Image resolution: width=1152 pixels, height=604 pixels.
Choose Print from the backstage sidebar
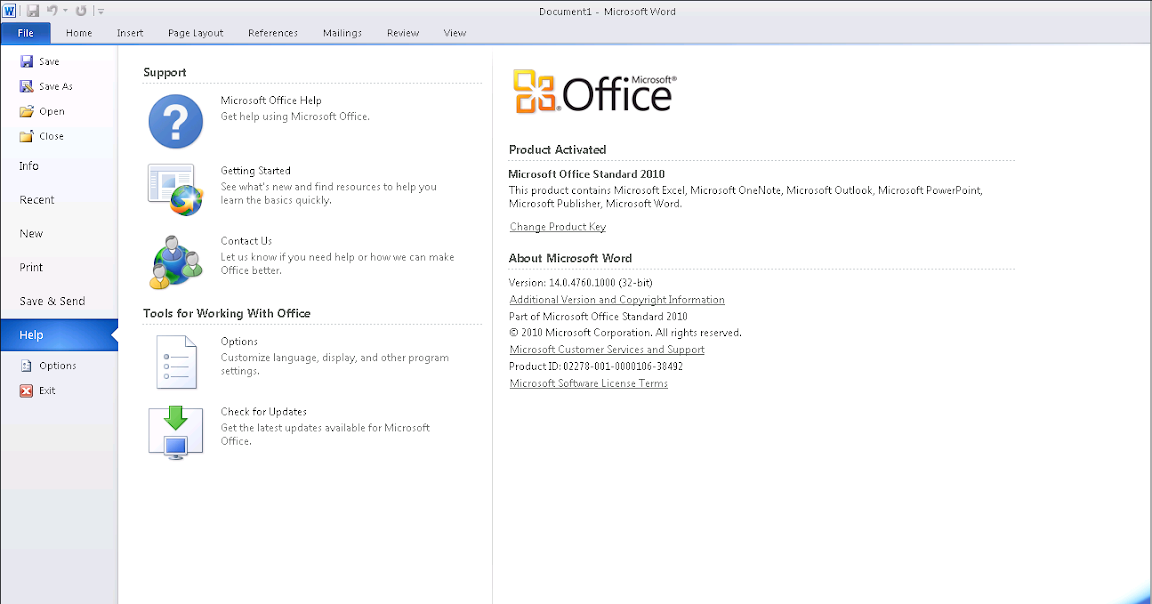pyautogui.click(x=31, y=268)
